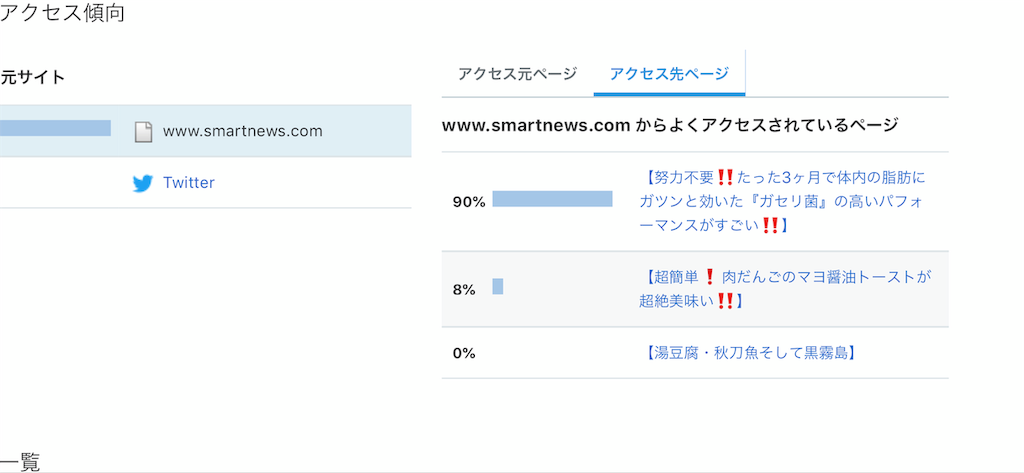Click the document icon beside www.smartnews.com
1024x473 pixels.
(143, 131)
